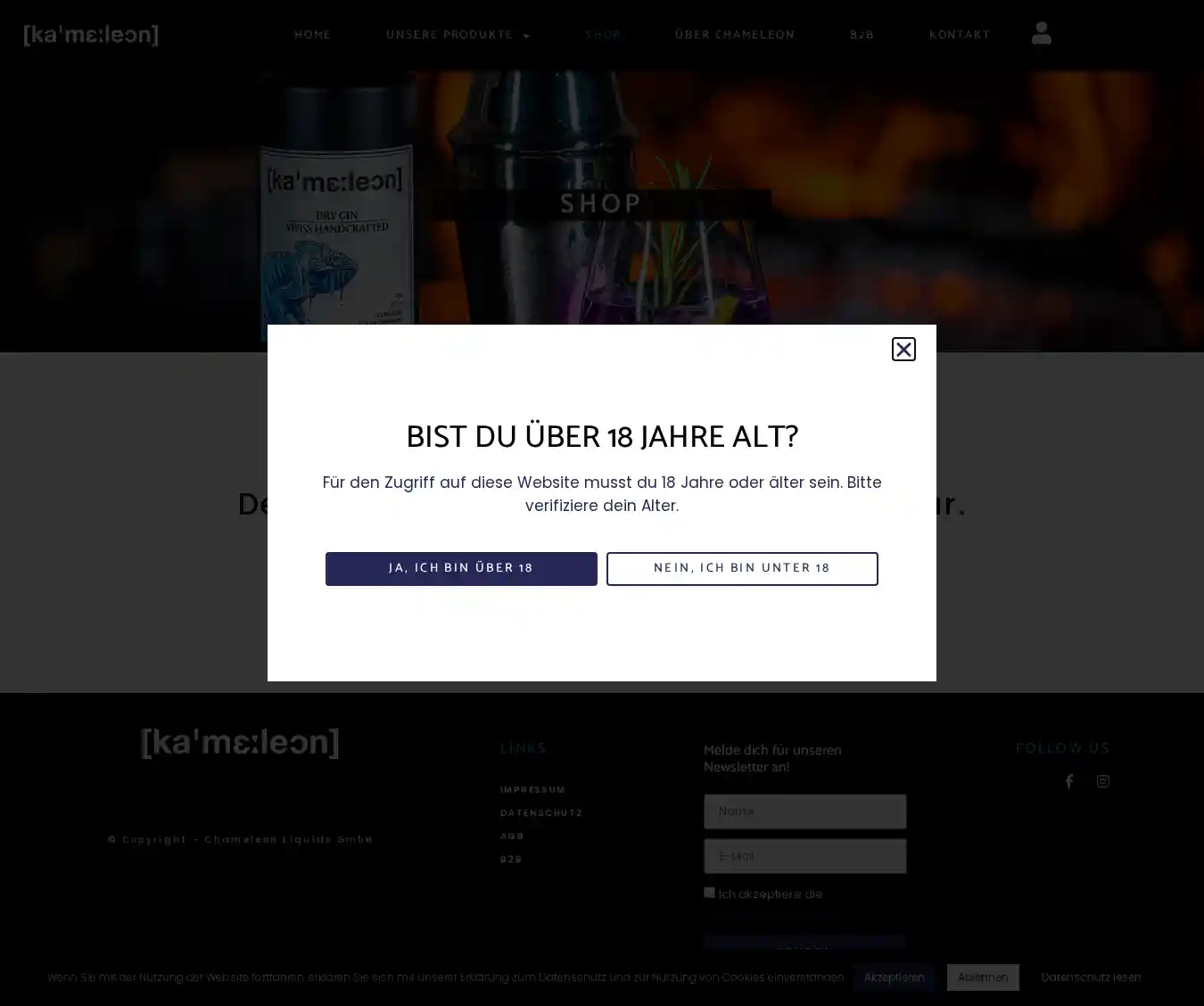Open the user account icon
Screen dimensions: 1204x1006
pyautogui.click(x=1041, y=34)
